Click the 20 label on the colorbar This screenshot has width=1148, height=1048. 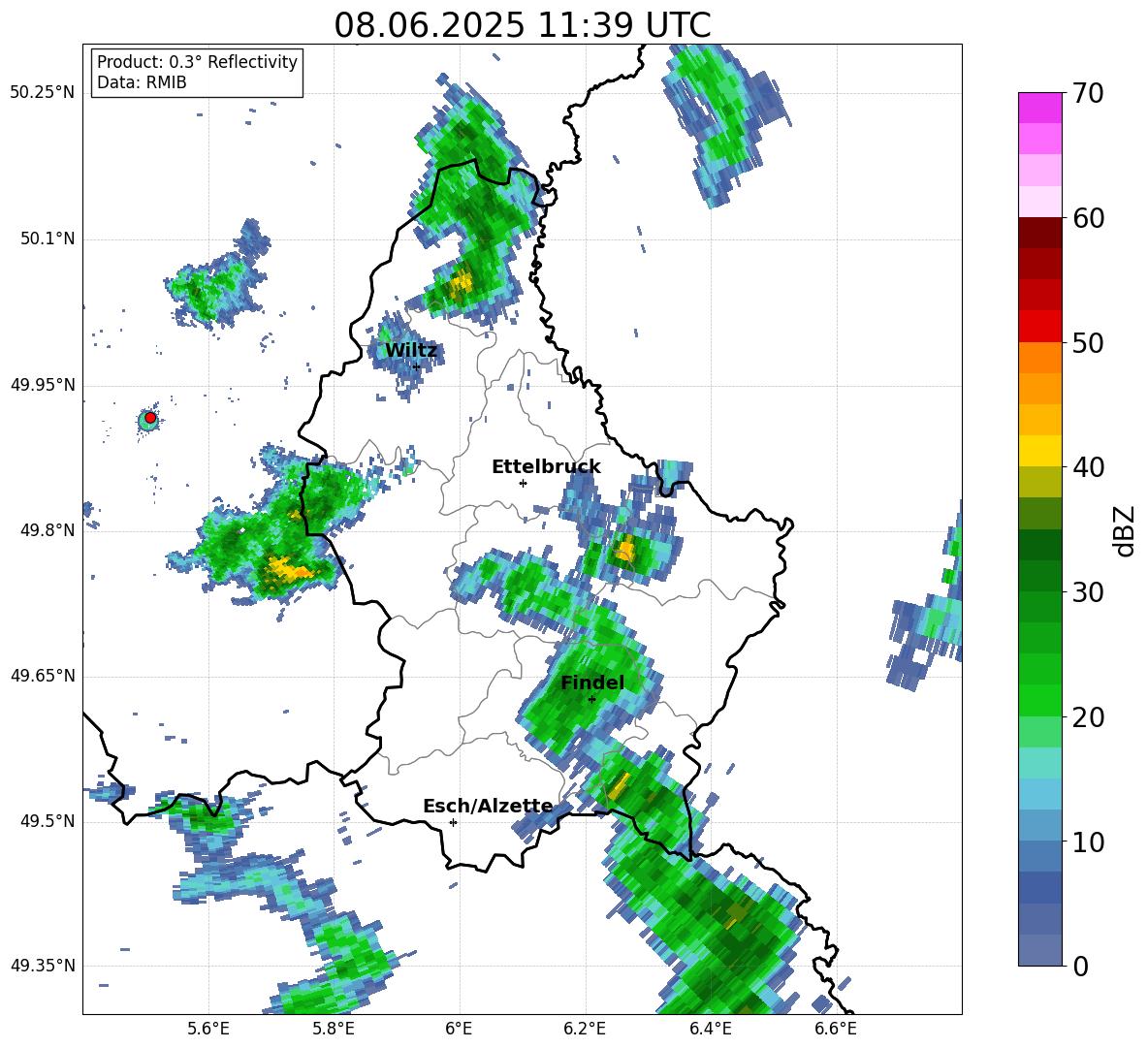[1087, 717]
